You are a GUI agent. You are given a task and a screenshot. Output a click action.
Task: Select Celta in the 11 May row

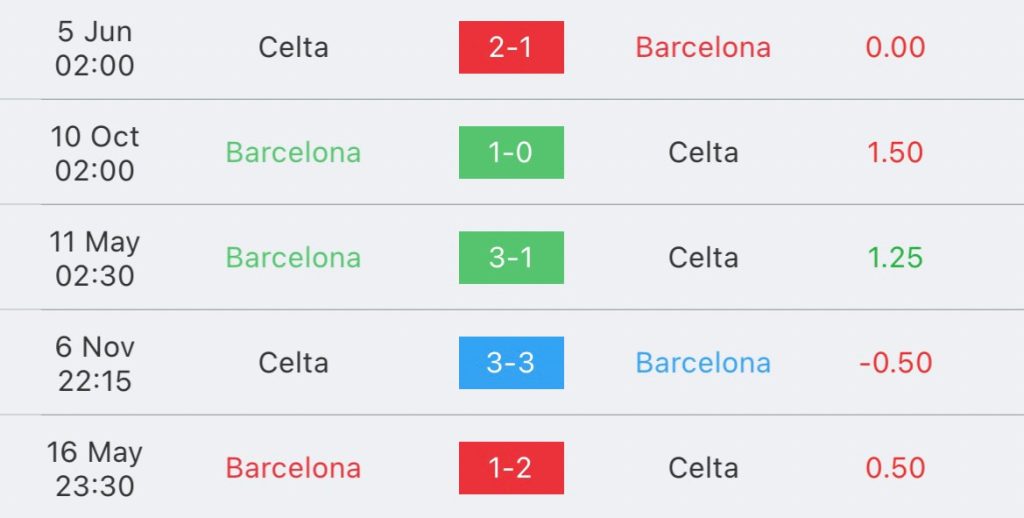click(703, 257)
